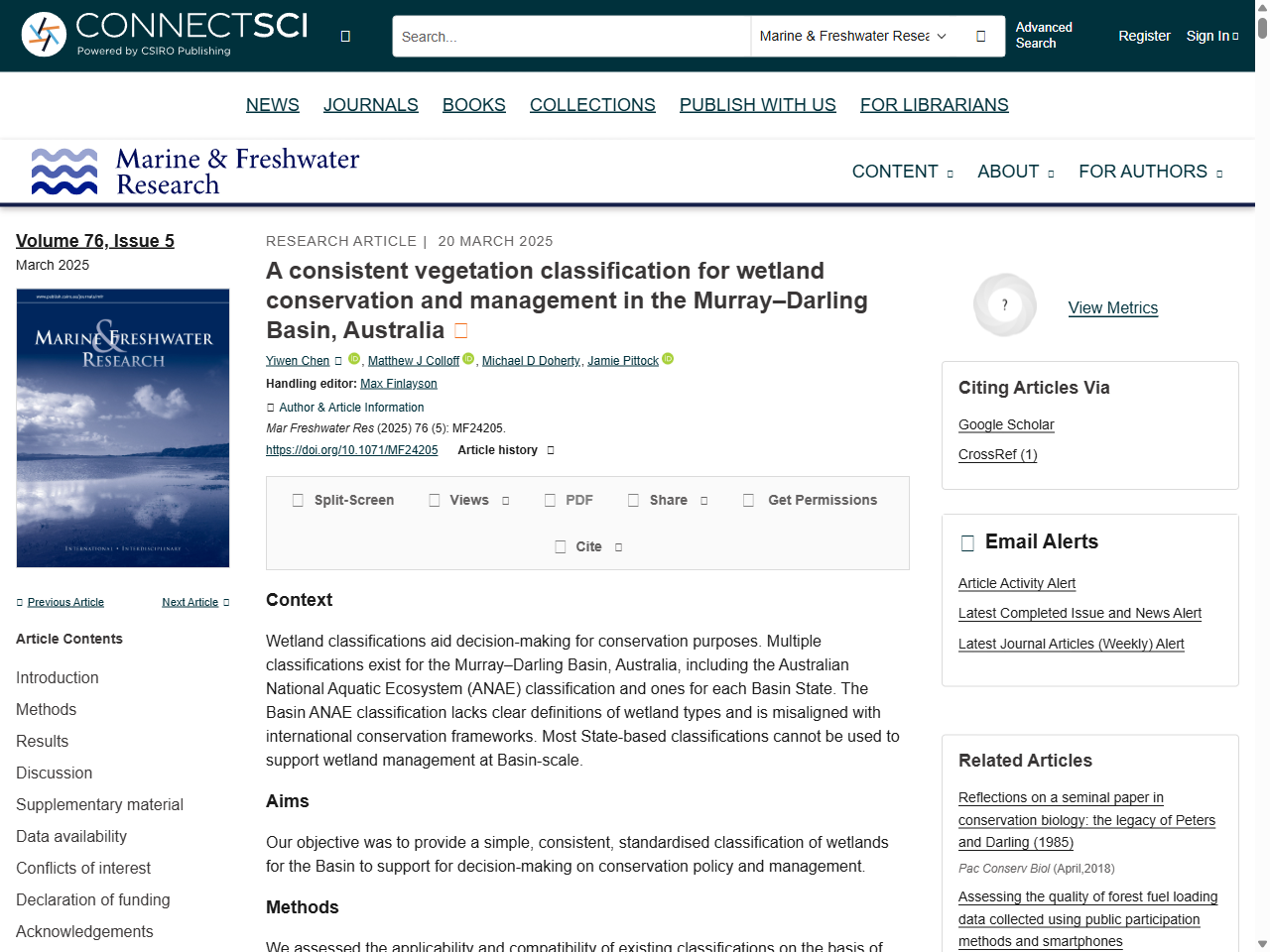The image size is (1270, 952).
Task: Expand the Views dropdown
Action: [468, 500]
